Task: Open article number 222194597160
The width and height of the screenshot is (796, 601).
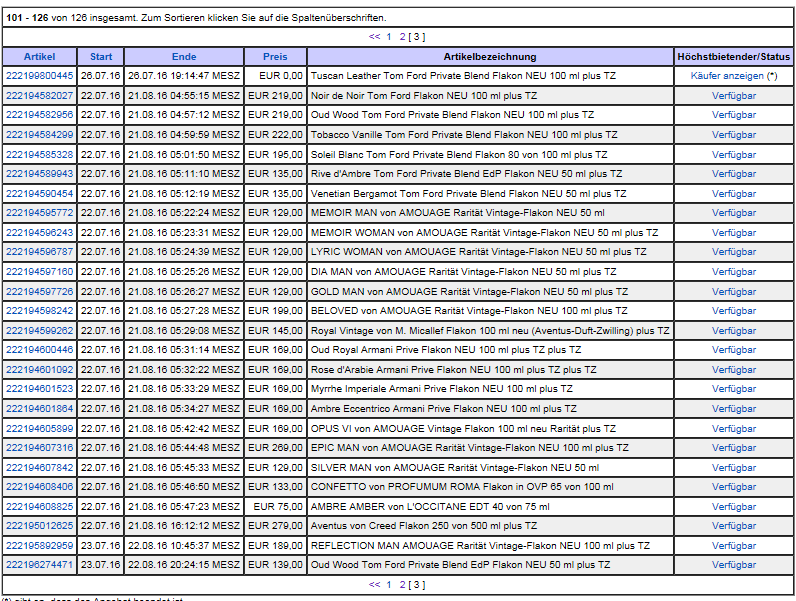Action: pos(40,272)
